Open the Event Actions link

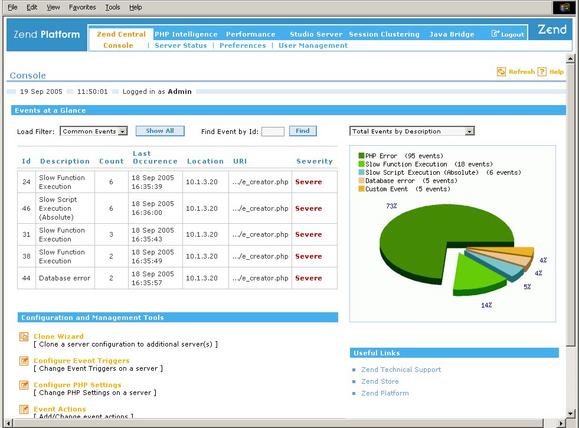click(60, 409)
